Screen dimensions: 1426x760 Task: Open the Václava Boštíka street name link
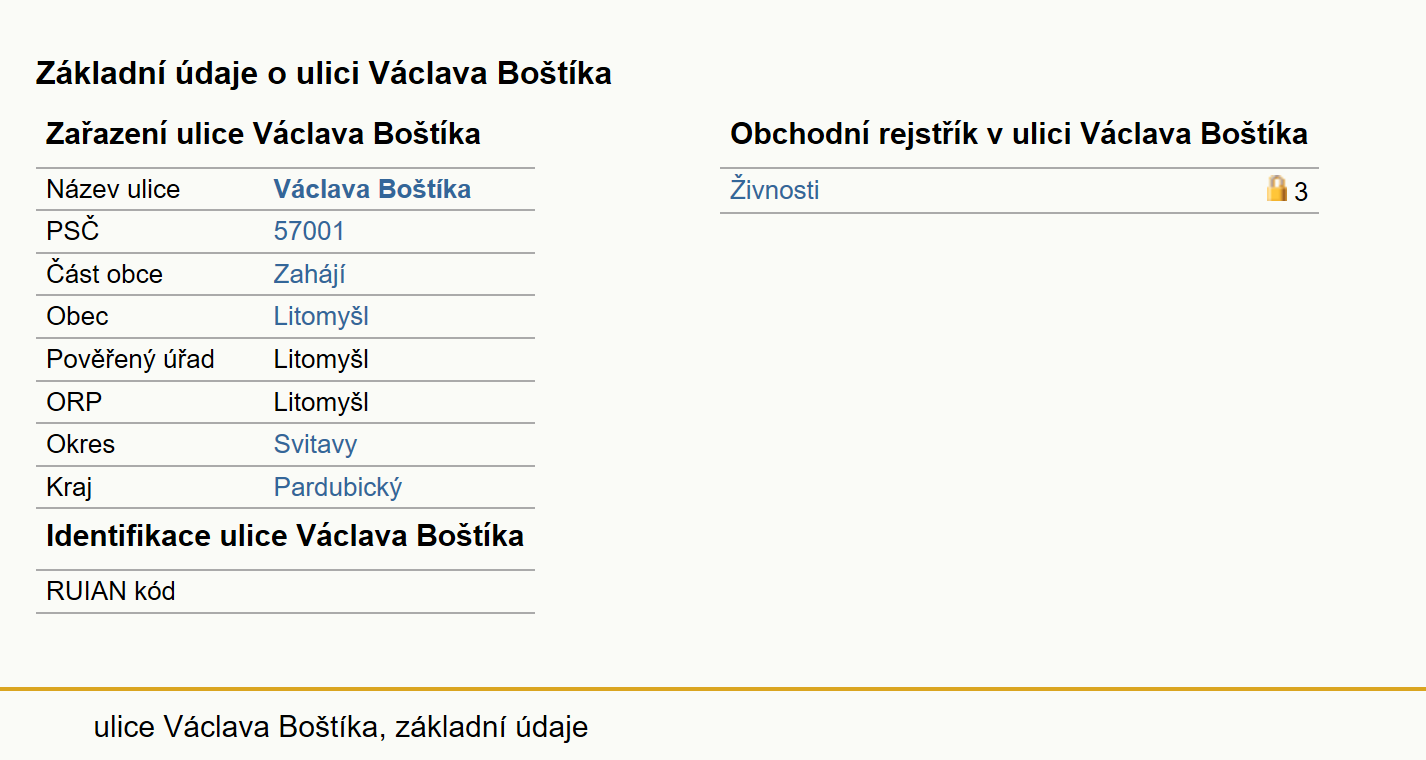(372, 189)
